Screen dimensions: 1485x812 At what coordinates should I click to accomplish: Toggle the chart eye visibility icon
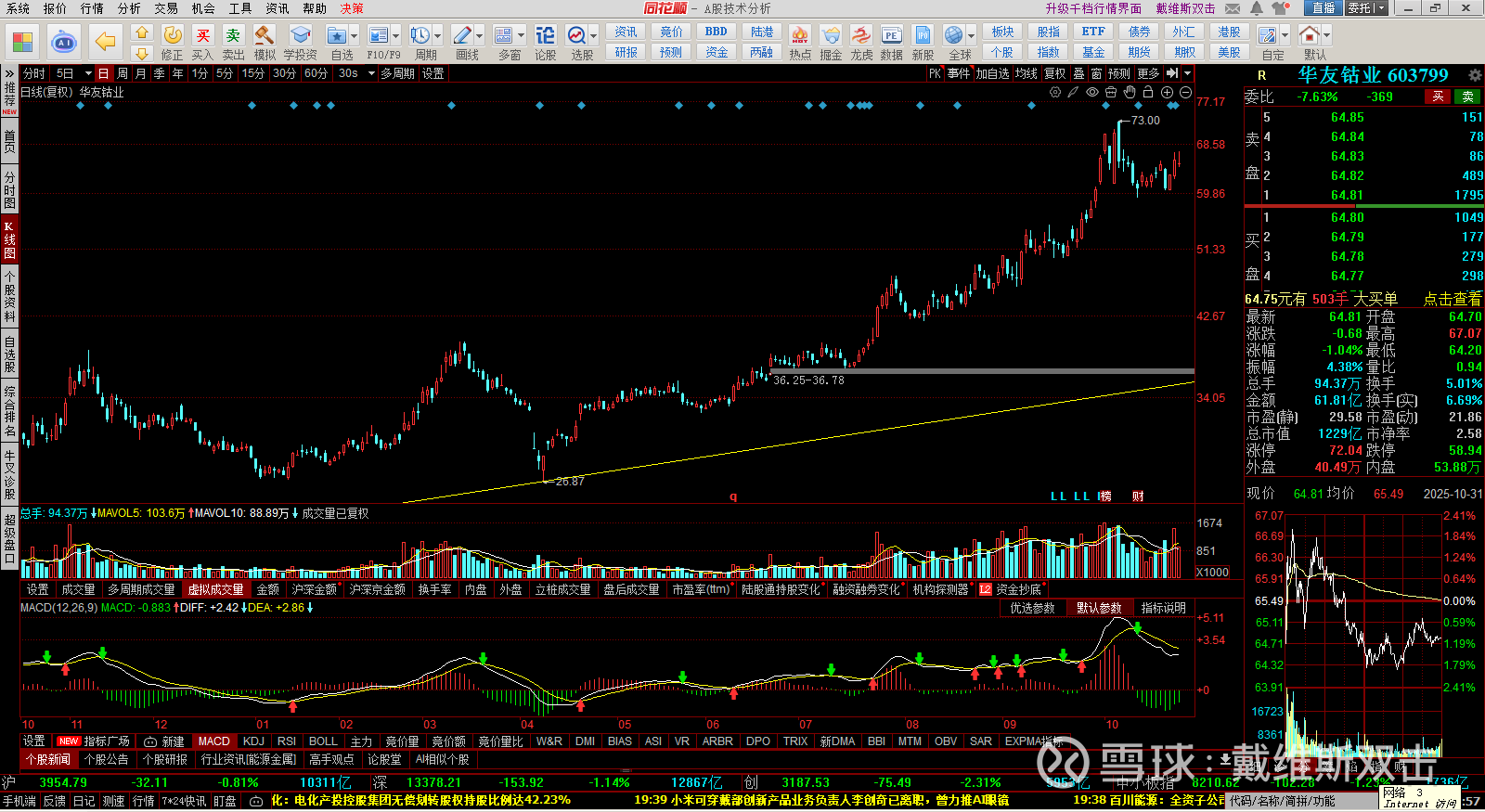point(1092,92)
